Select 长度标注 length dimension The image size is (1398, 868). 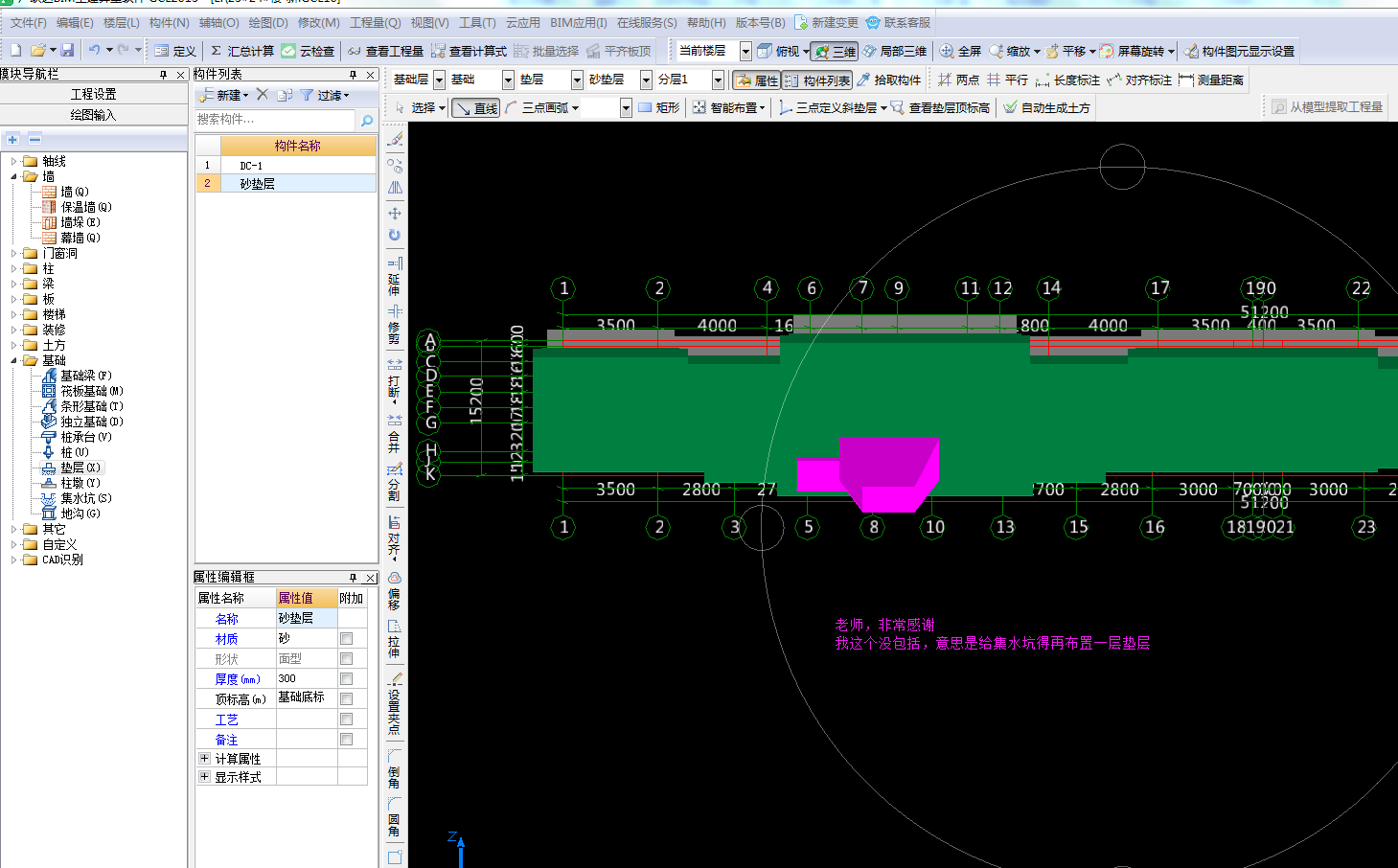click(x=1067, y=80)
